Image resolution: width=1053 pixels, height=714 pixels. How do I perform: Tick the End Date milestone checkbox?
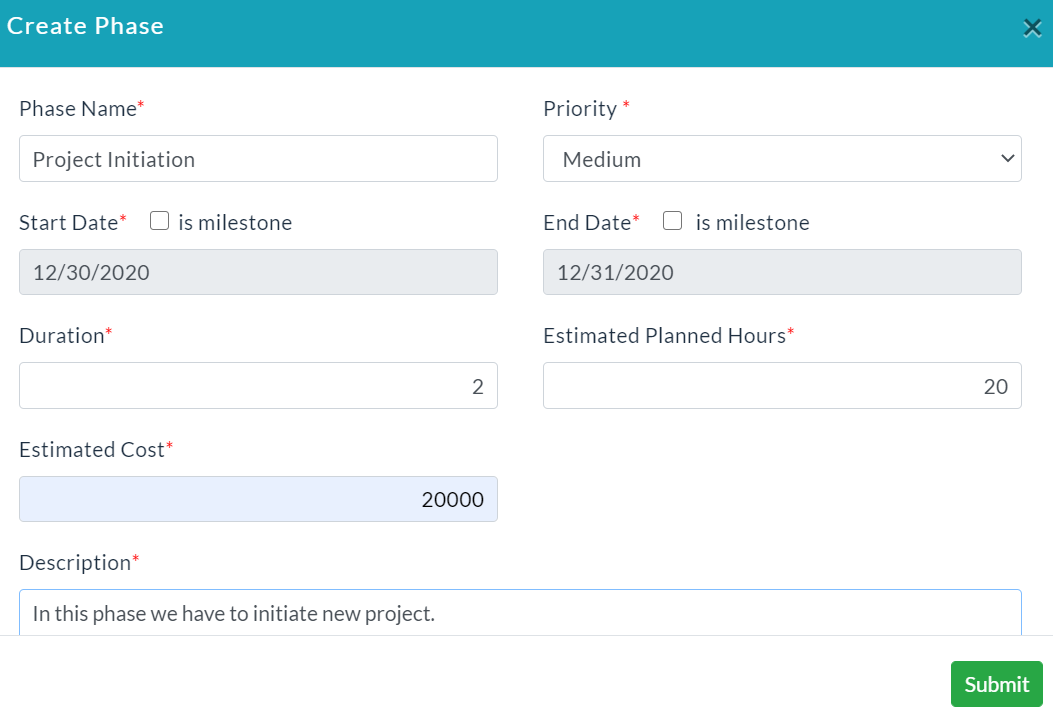[x=672, y=220]
